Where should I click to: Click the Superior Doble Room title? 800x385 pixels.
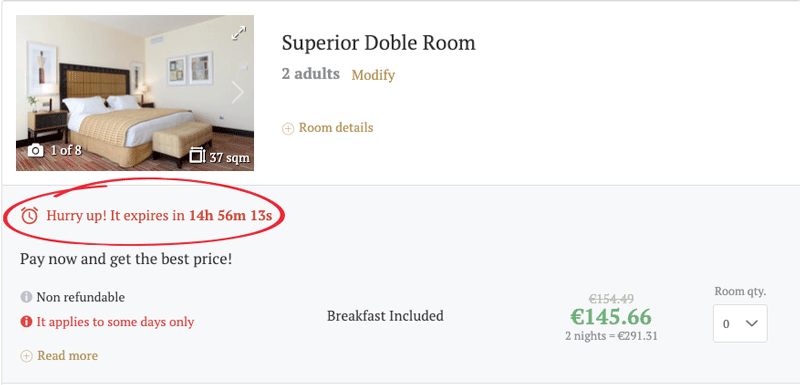click(x=379, y=43)
